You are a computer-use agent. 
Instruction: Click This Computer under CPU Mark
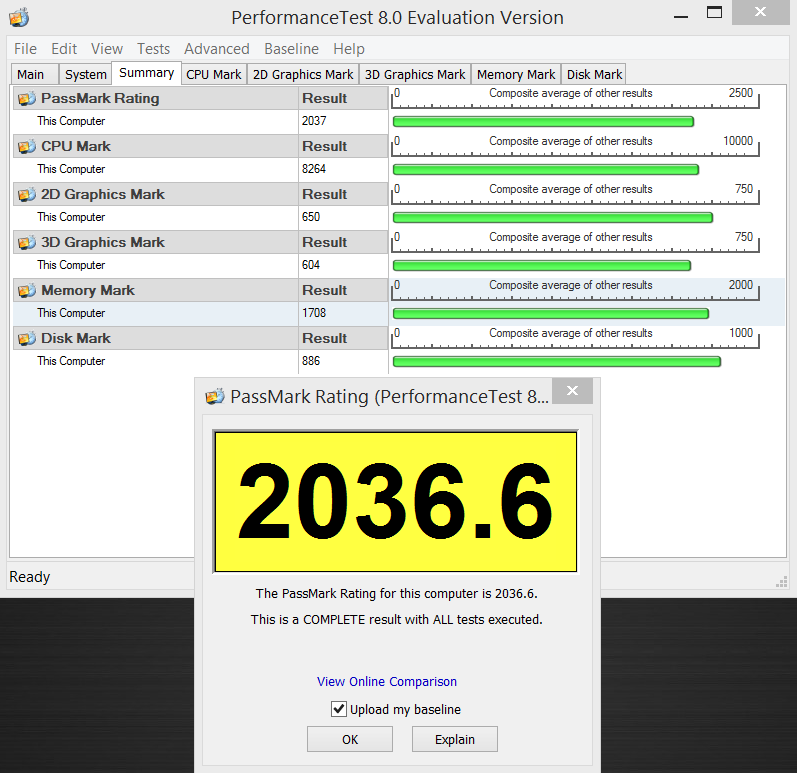[71, 169]
